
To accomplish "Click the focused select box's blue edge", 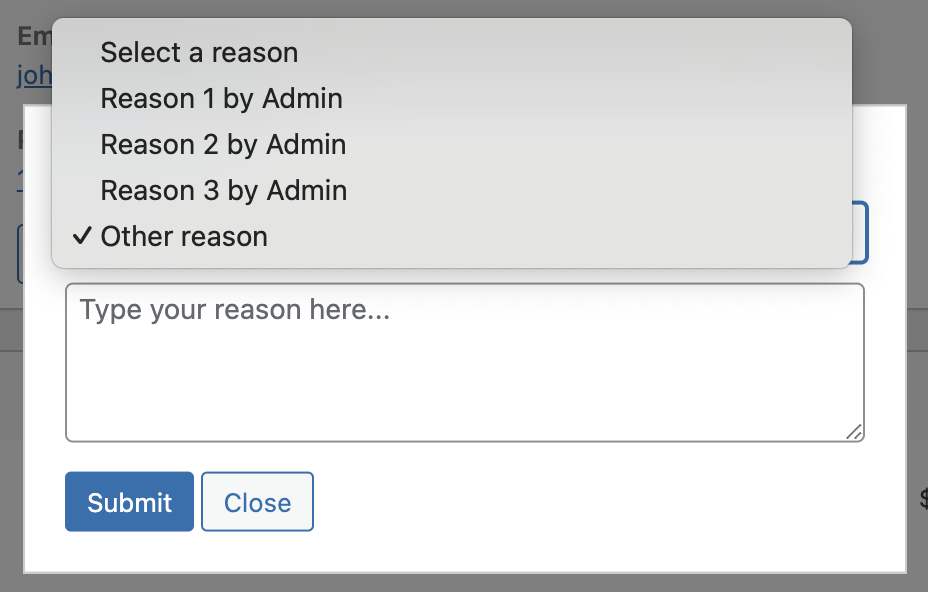I will coord(861,233).
